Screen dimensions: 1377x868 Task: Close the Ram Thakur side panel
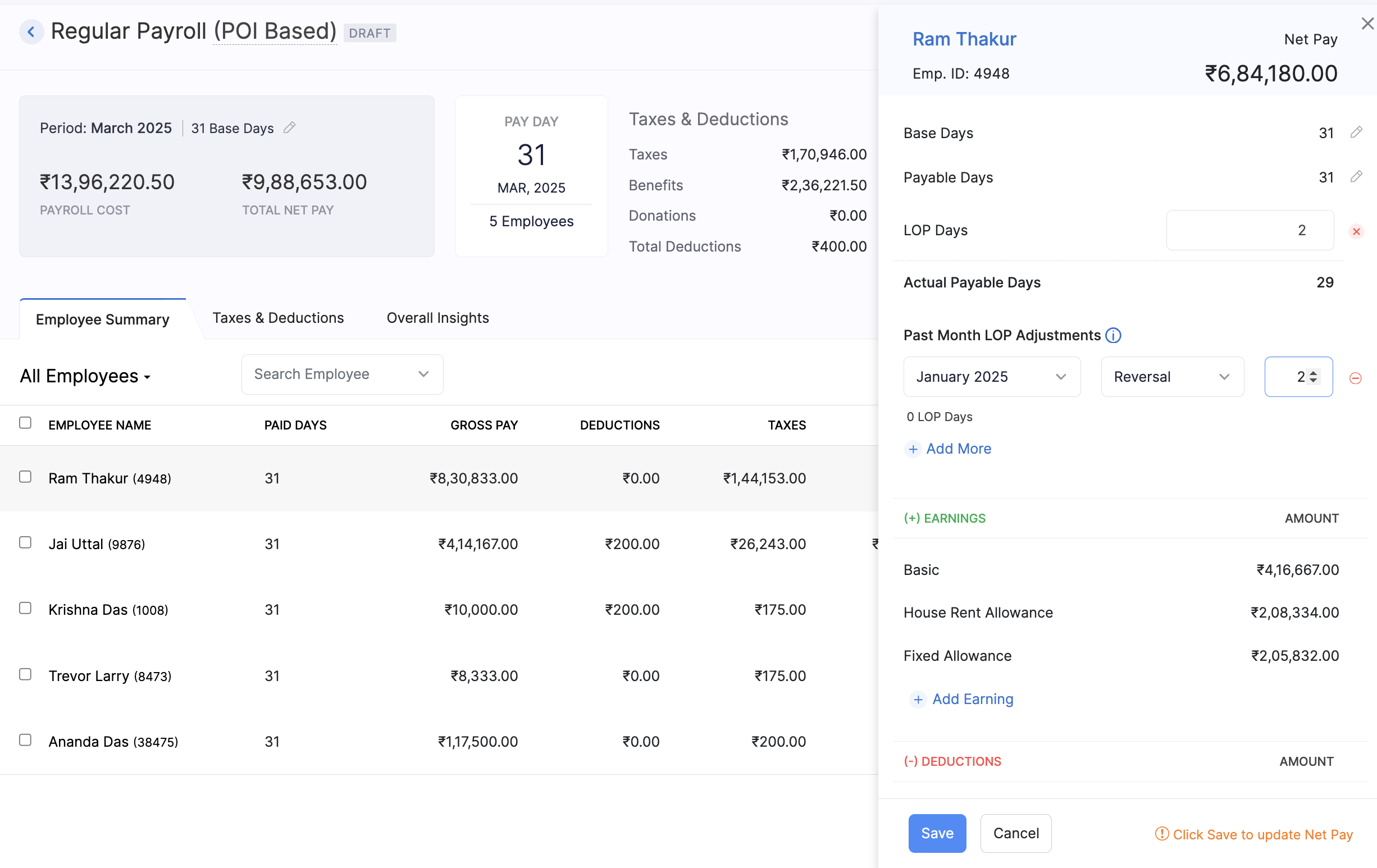click(x=1367, y=24)
